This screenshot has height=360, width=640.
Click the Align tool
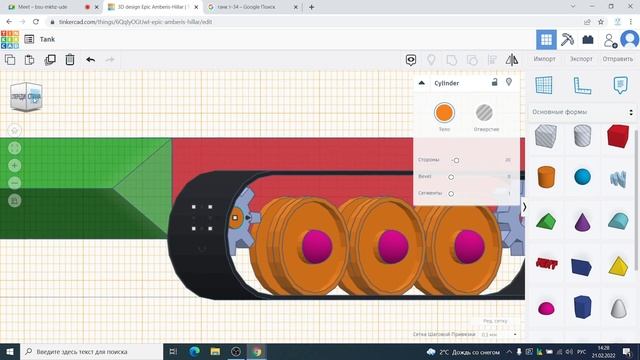point(492,60)
